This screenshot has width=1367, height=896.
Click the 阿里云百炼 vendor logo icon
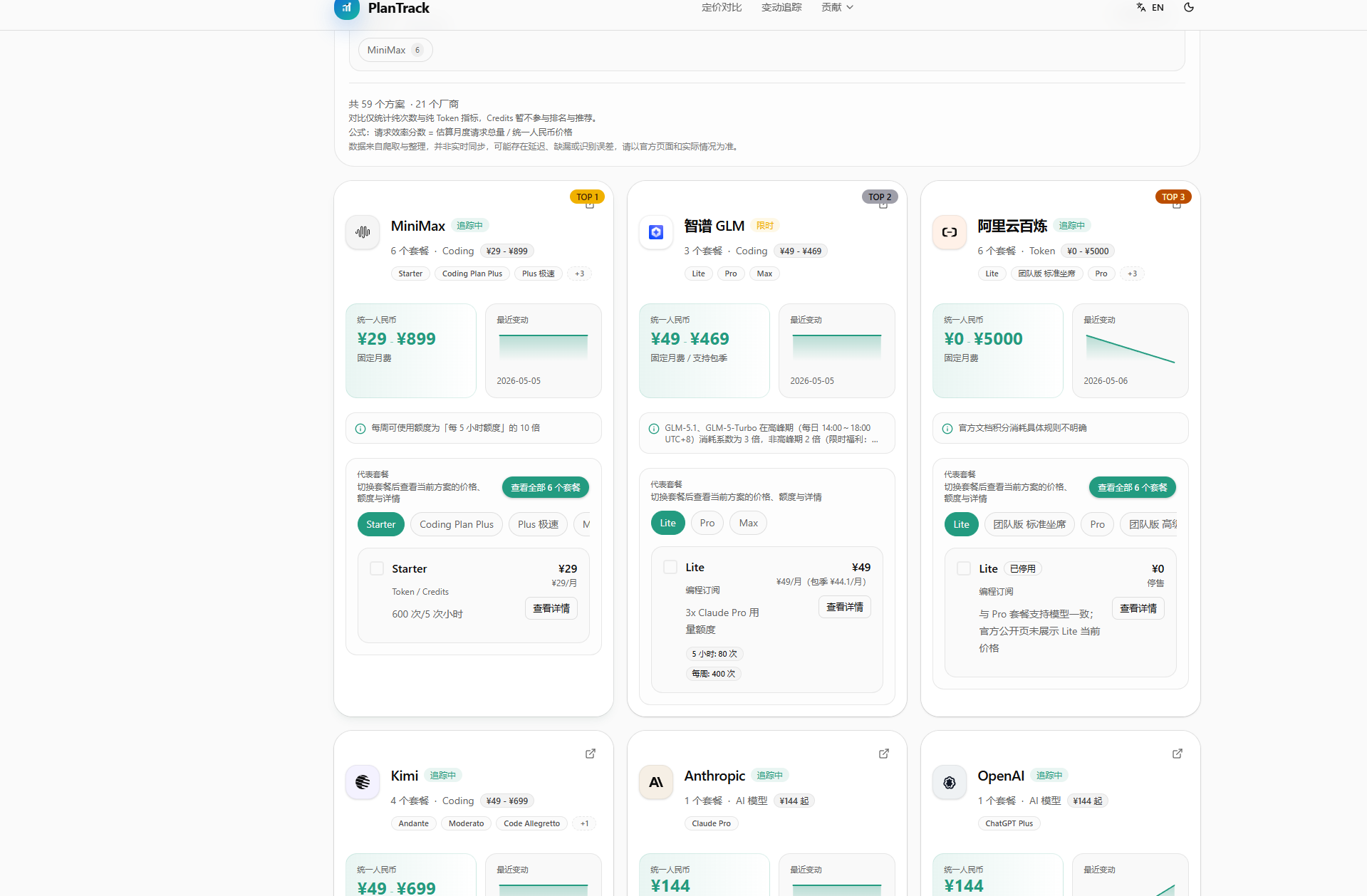[950, 232]
